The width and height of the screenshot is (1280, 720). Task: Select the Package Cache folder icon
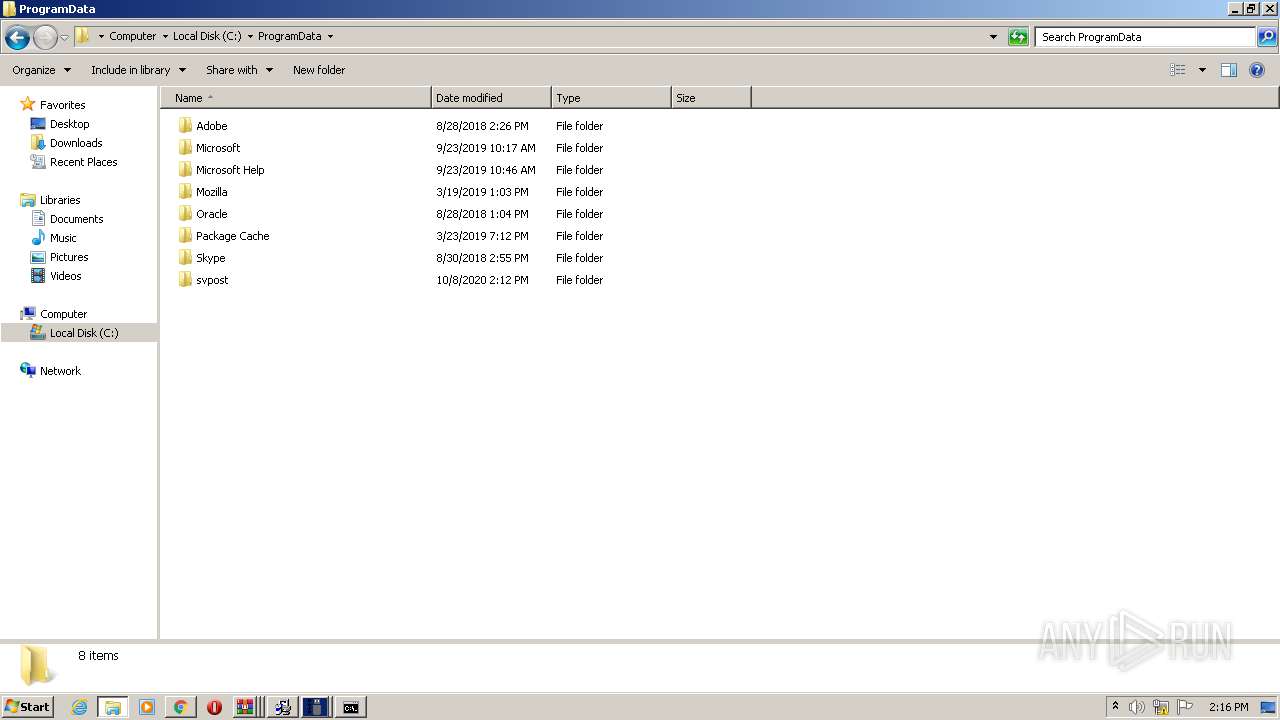tap(185, 236)
